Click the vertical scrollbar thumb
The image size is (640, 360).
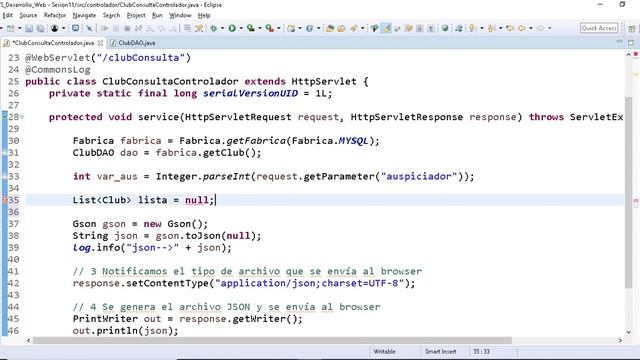pos(629,193)
